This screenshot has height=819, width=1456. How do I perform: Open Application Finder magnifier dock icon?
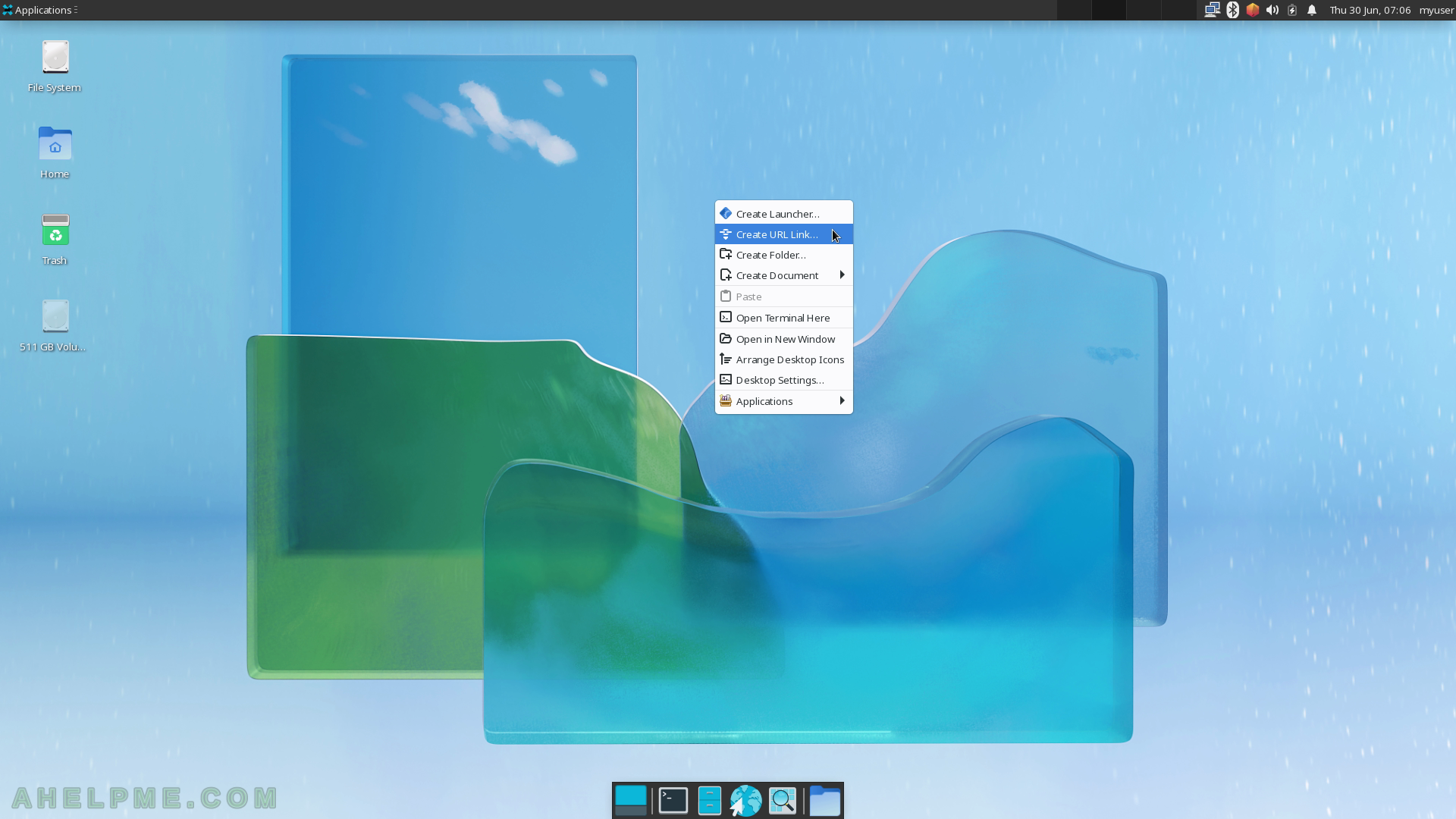click(x=783, y=801)
